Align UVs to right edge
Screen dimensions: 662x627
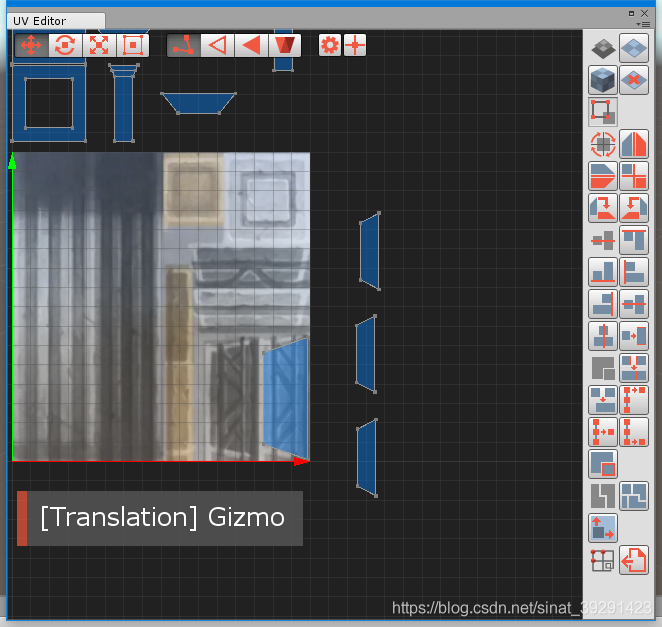tap(602, 304)
